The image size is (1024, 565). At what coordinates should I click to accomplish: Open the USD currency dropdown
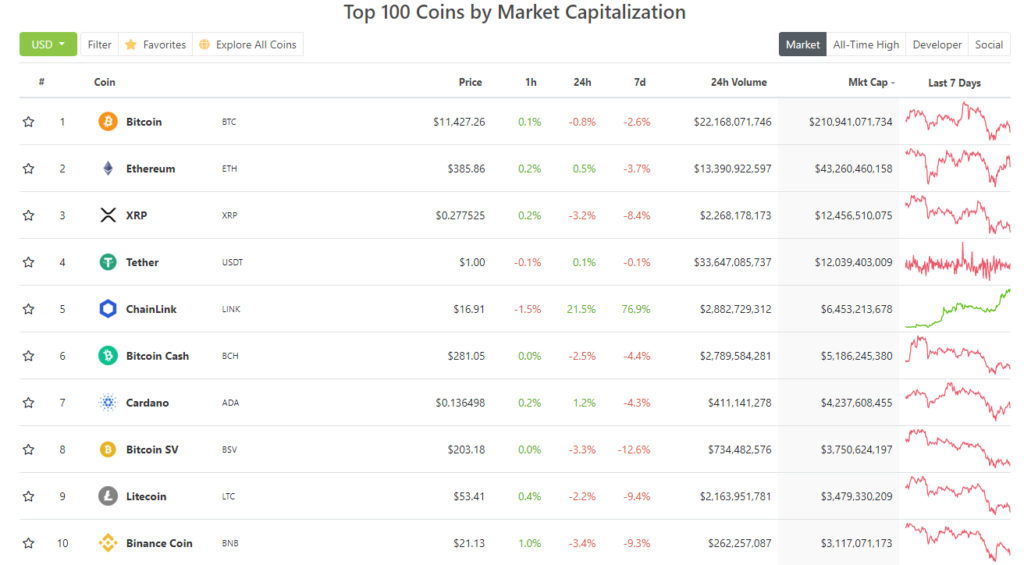coord(48,45)
